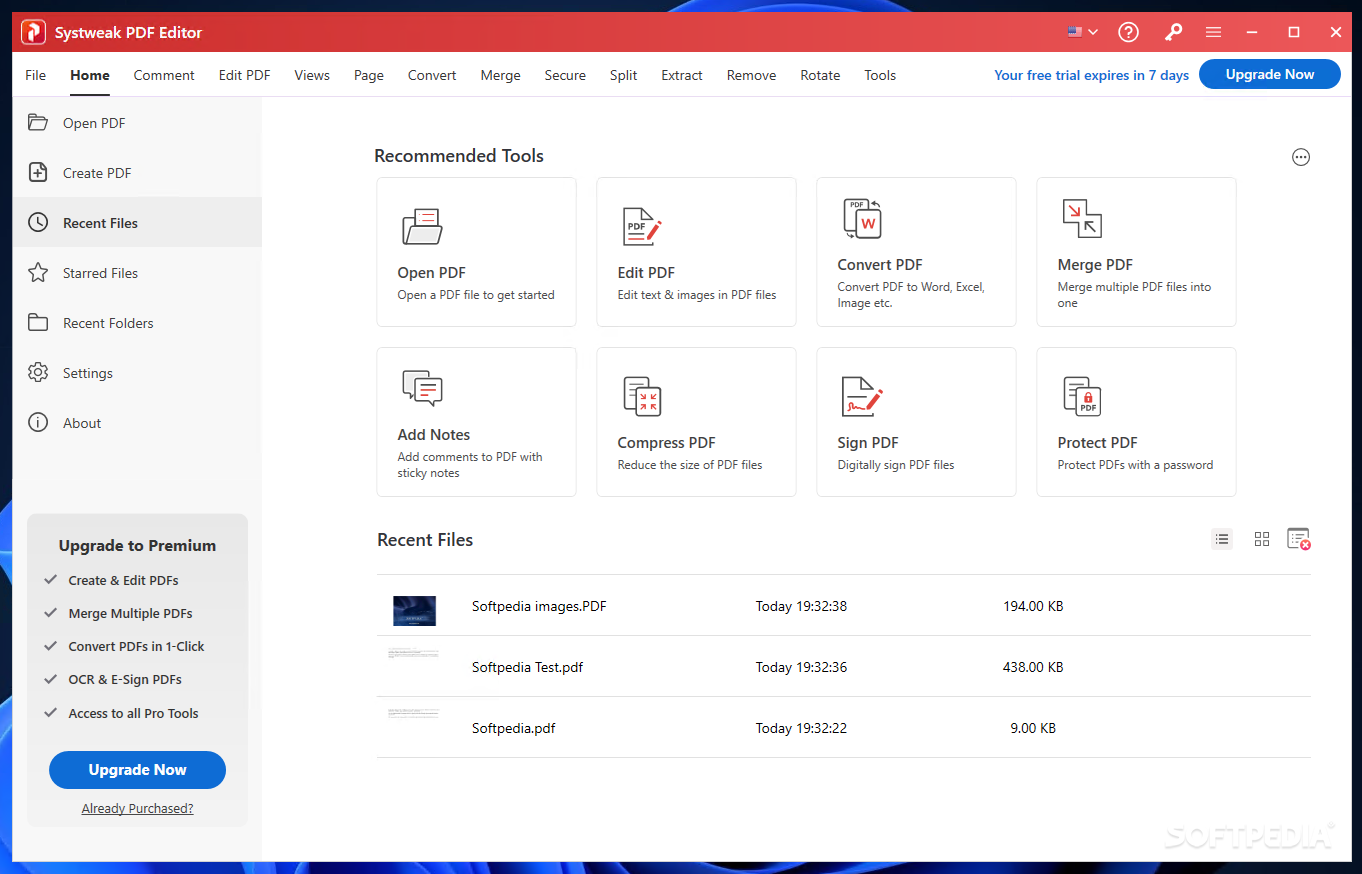Open the hamburger menu in title bar
The width and height of the screenshot is (1362, 874).
(x=1214, y=32)
